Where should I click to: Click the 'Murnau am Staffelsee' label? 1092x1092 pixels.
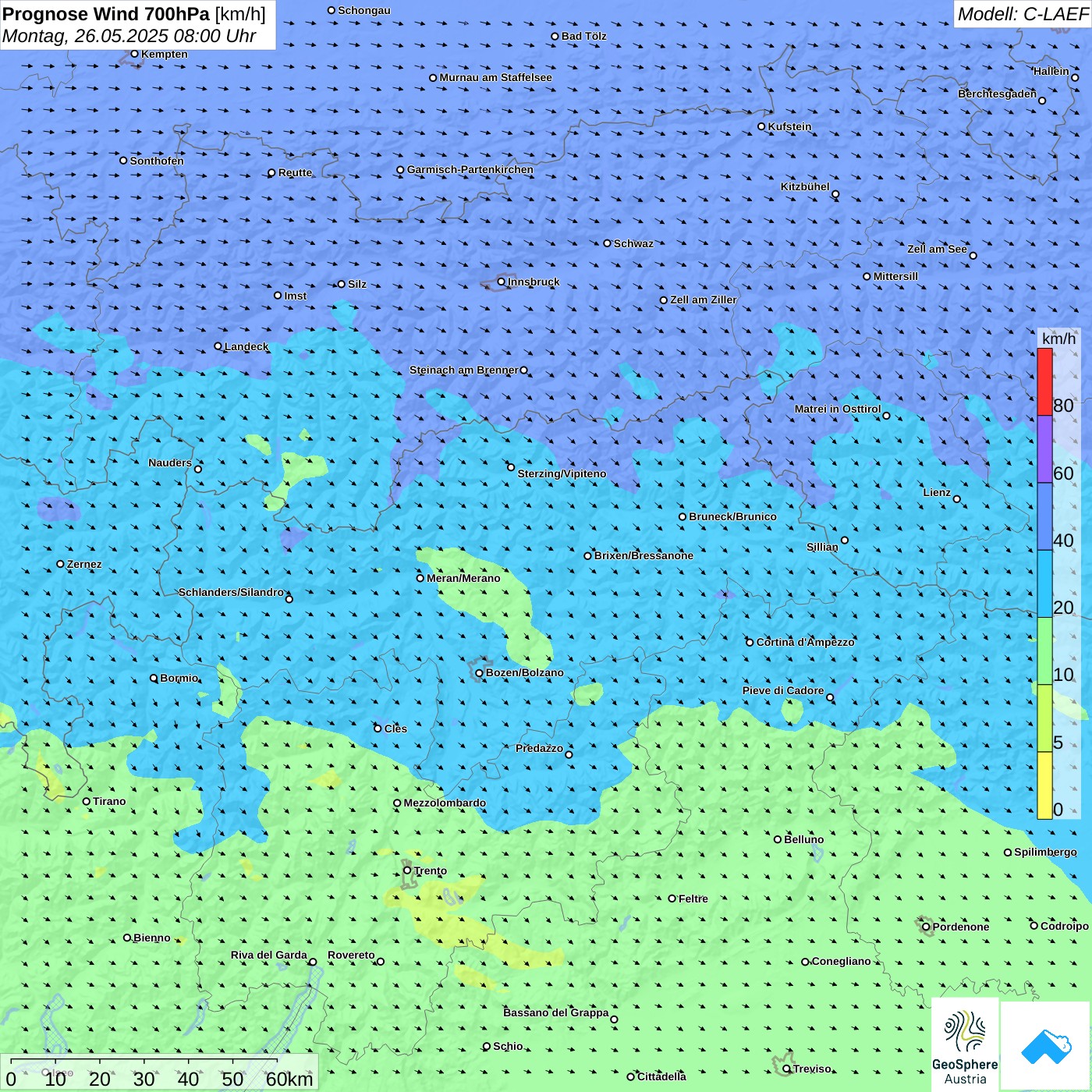pyautogui.click(x=495, y=77)
